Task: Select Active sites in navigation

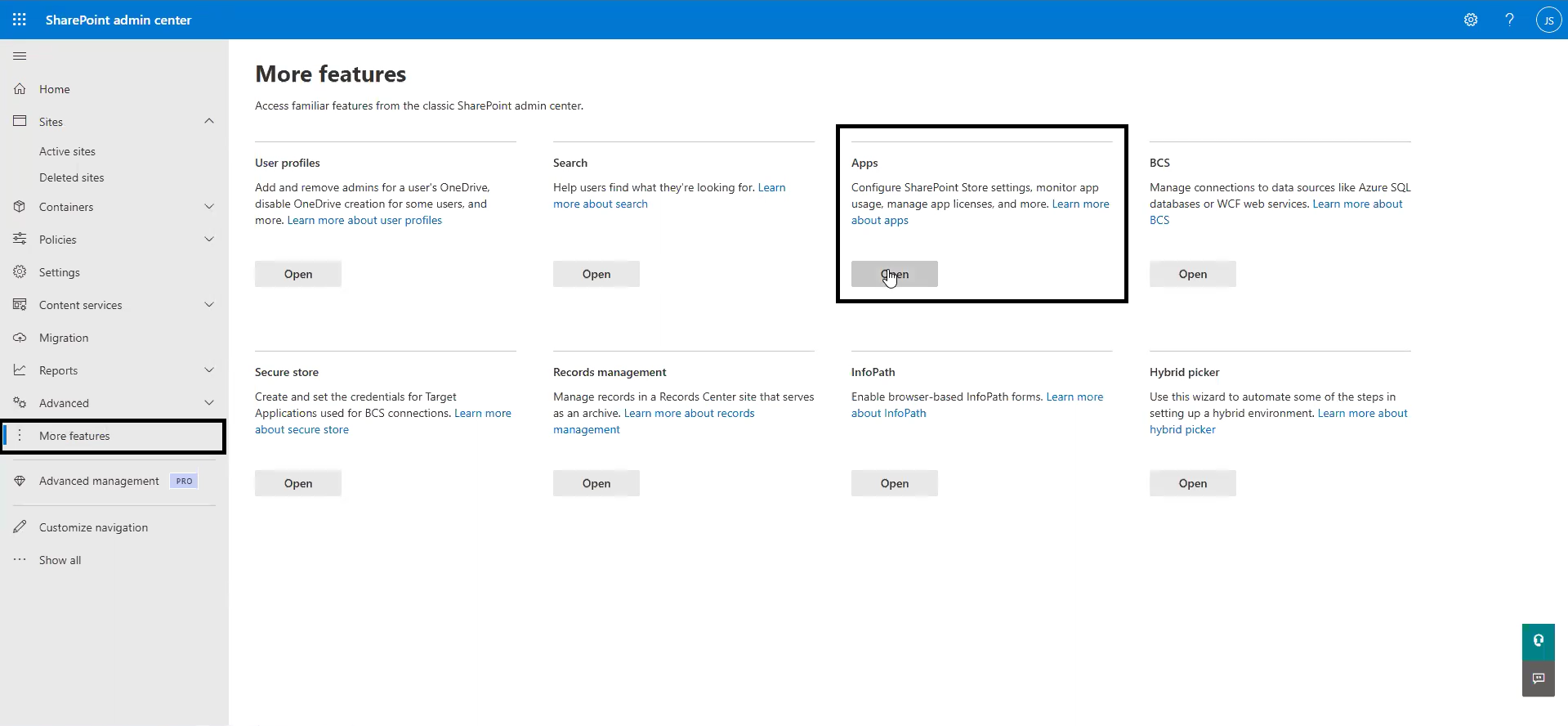Action: tap(67, 151)
